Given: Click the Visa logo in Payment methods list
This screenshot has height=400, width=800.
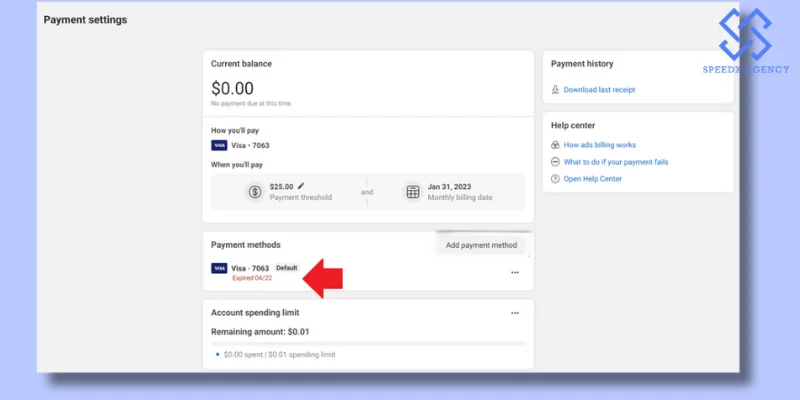Looking at the screenshot, I should [219, 268].
